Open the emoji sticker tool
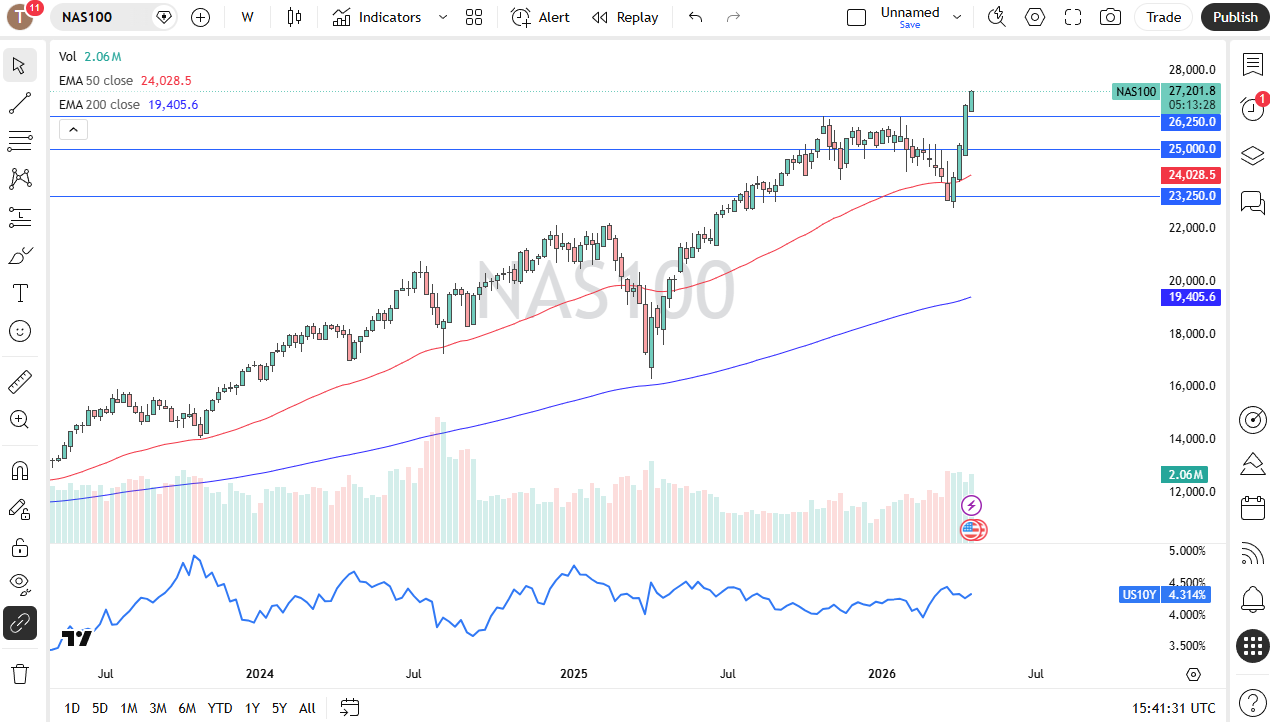This screenshot has width=1270, height=722. tap(20, 331)
